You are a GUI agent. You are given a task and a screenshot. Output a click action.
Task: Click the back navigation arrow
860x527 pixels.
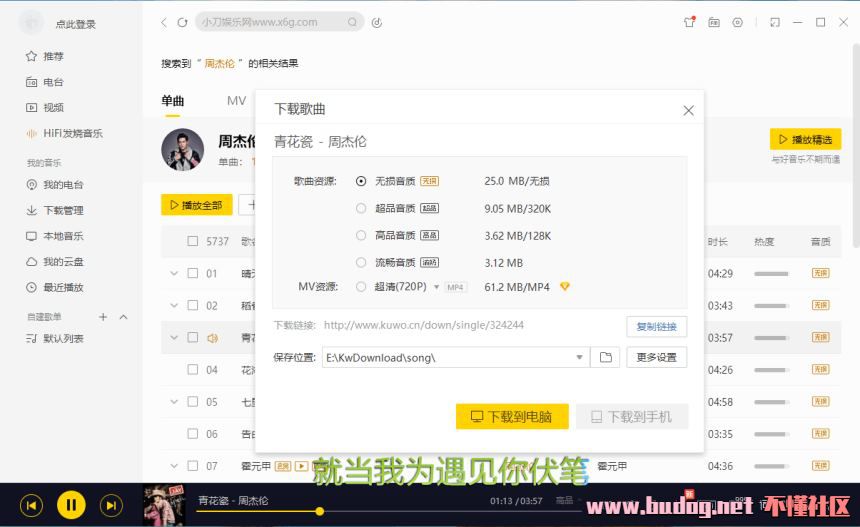pos(163,22)
